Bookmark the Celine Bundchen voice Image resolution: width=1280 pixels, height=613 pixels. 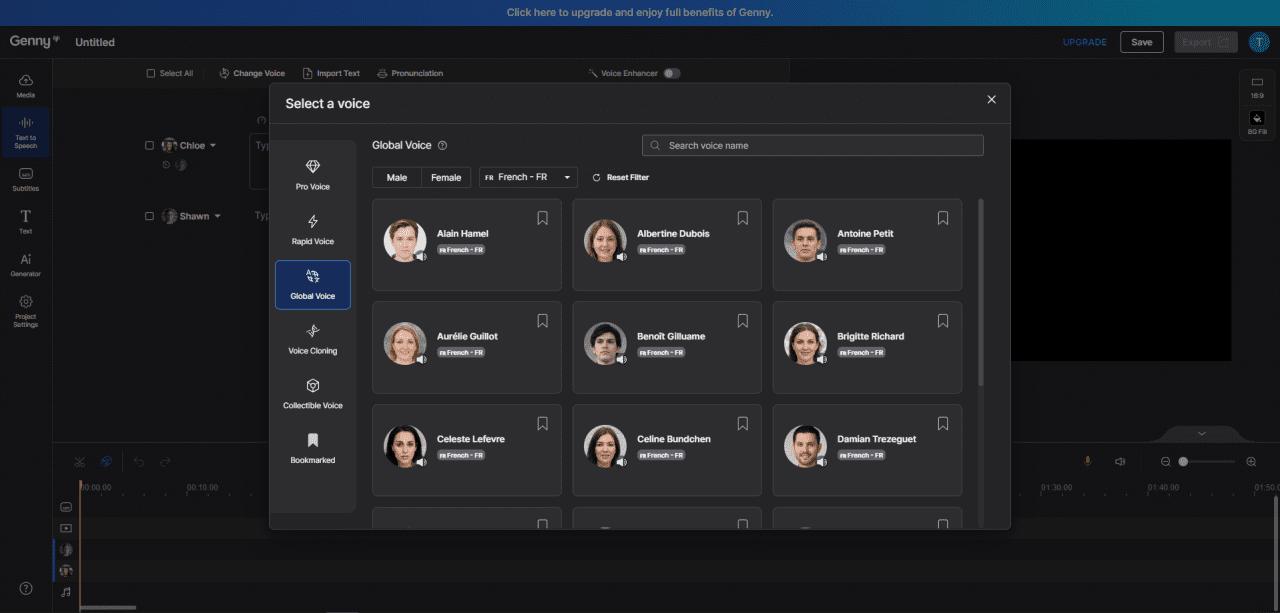(742, 424)
